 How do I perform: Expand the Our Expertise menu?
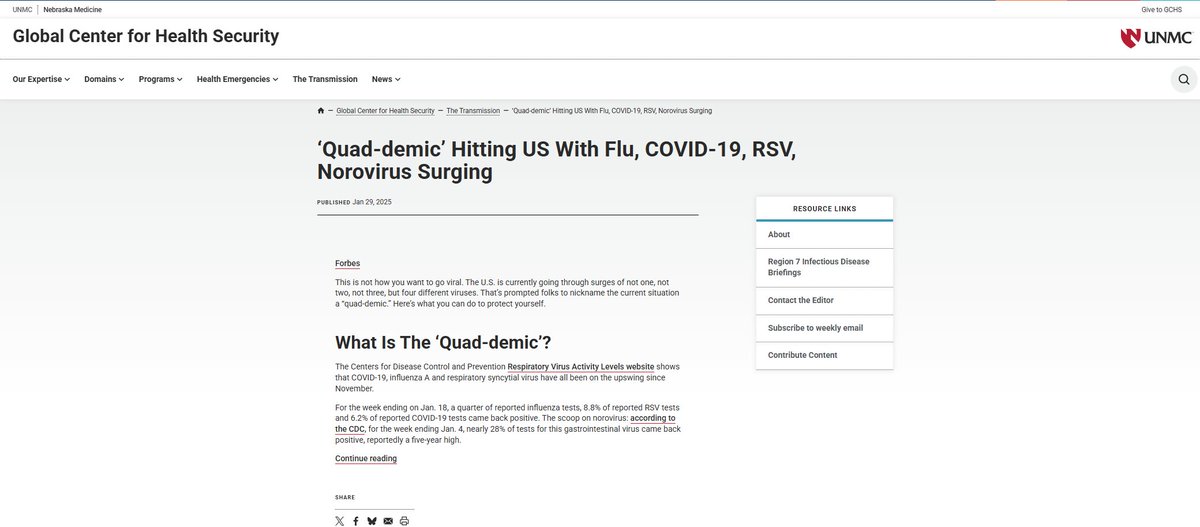click(41, 79)
